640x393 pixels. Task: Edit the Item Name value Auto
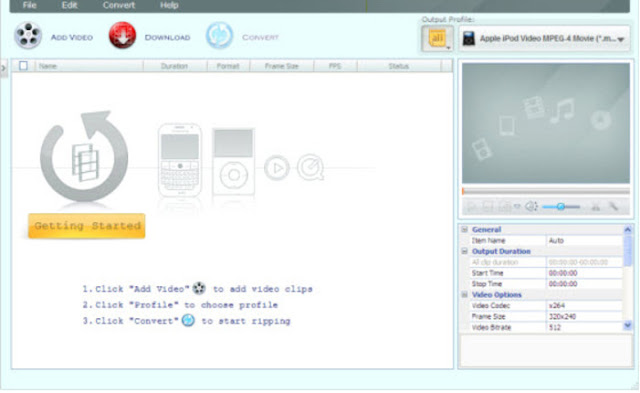(584, 241)
